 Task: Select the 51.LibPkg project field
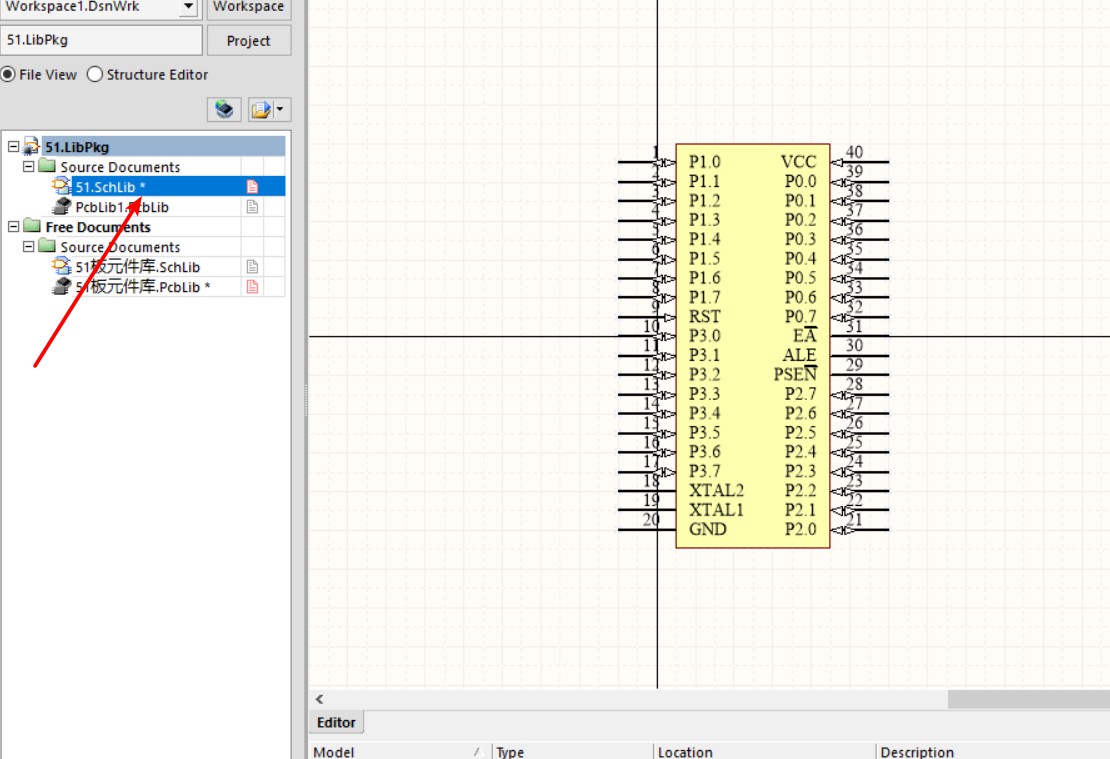click(101, 40)
